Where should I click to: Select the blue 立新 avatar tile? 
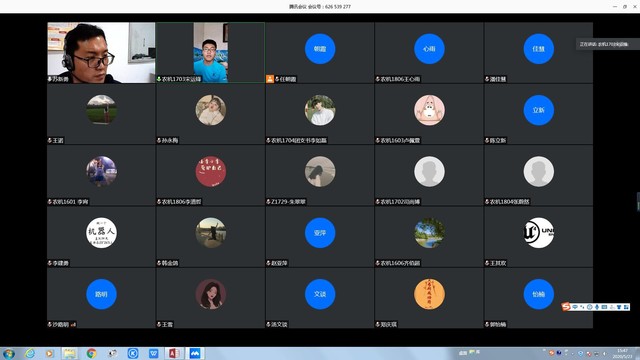tap(538, 110)
